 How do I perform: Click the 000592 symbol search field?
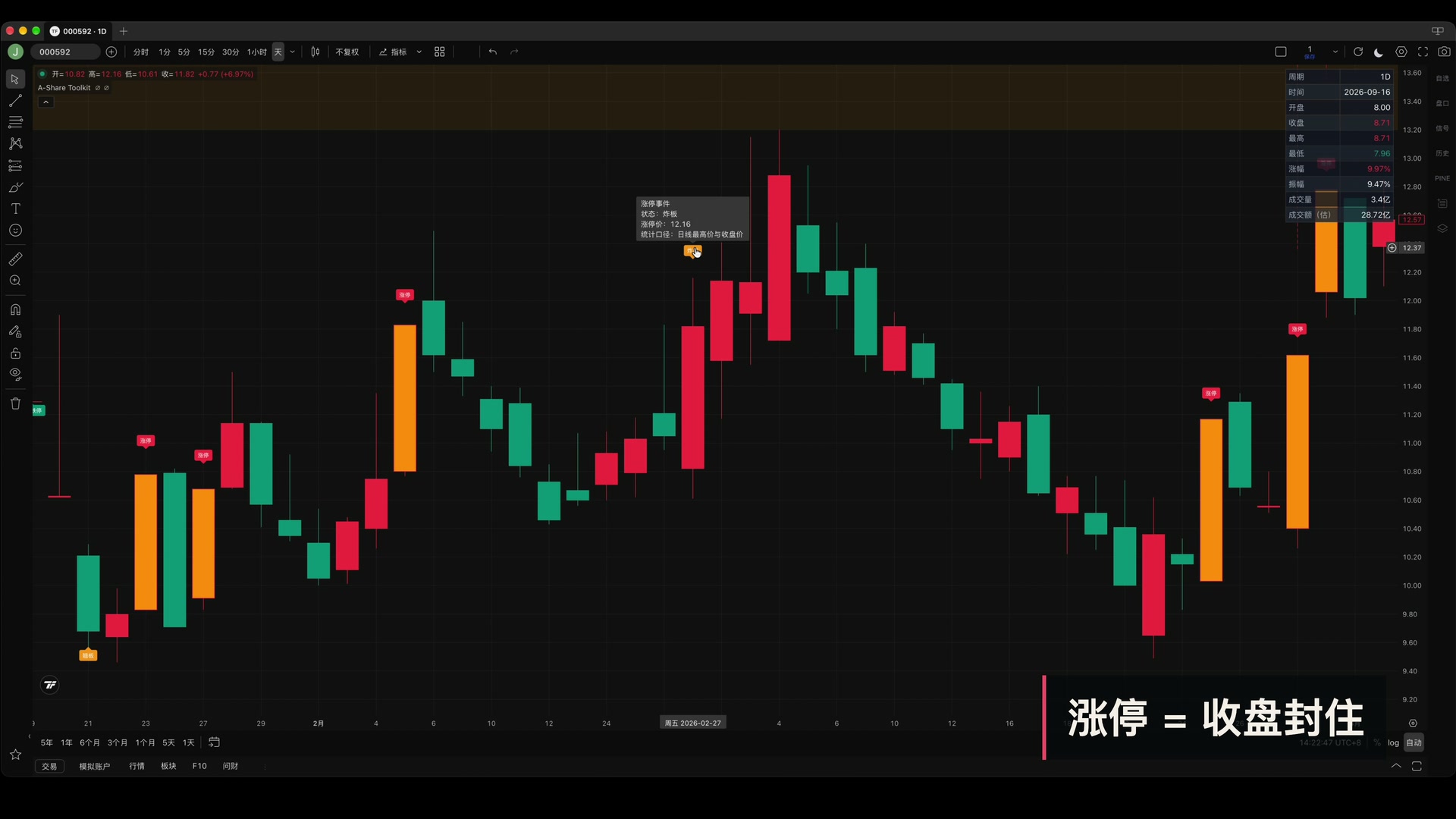point(65,52)
